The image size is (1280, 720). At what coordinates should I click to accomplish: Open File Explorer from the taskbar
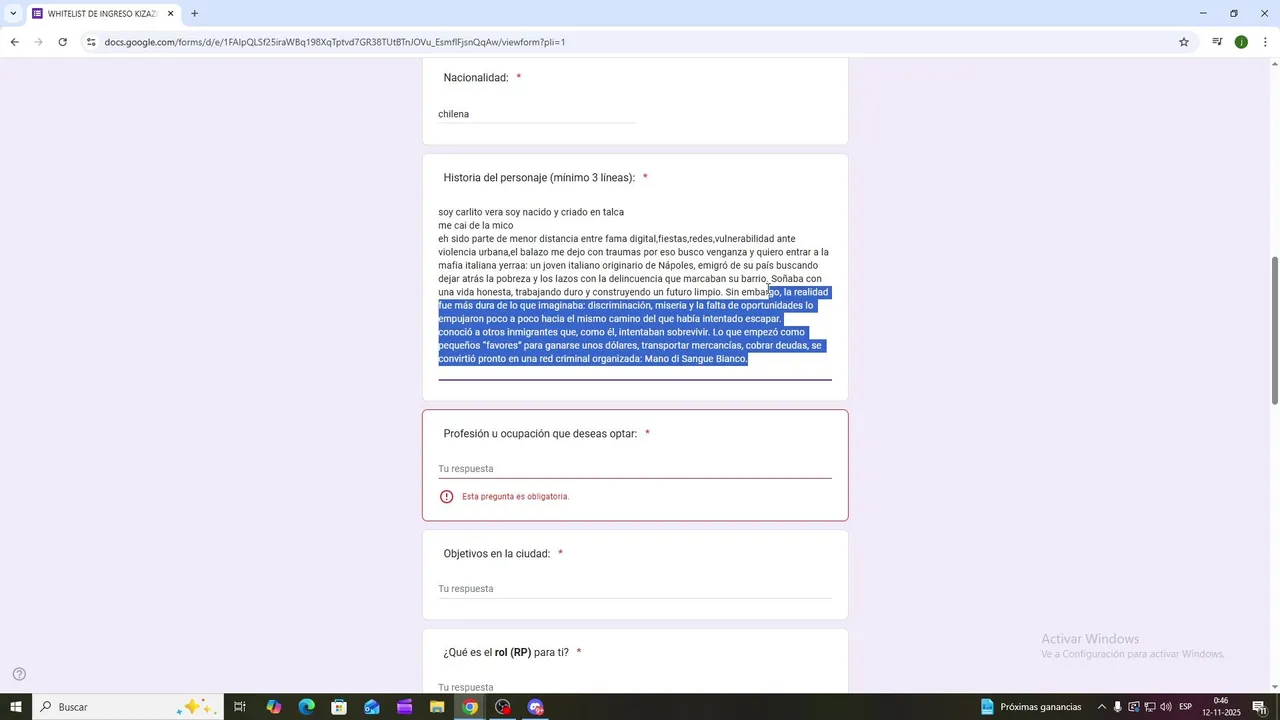tap(437, 707)
